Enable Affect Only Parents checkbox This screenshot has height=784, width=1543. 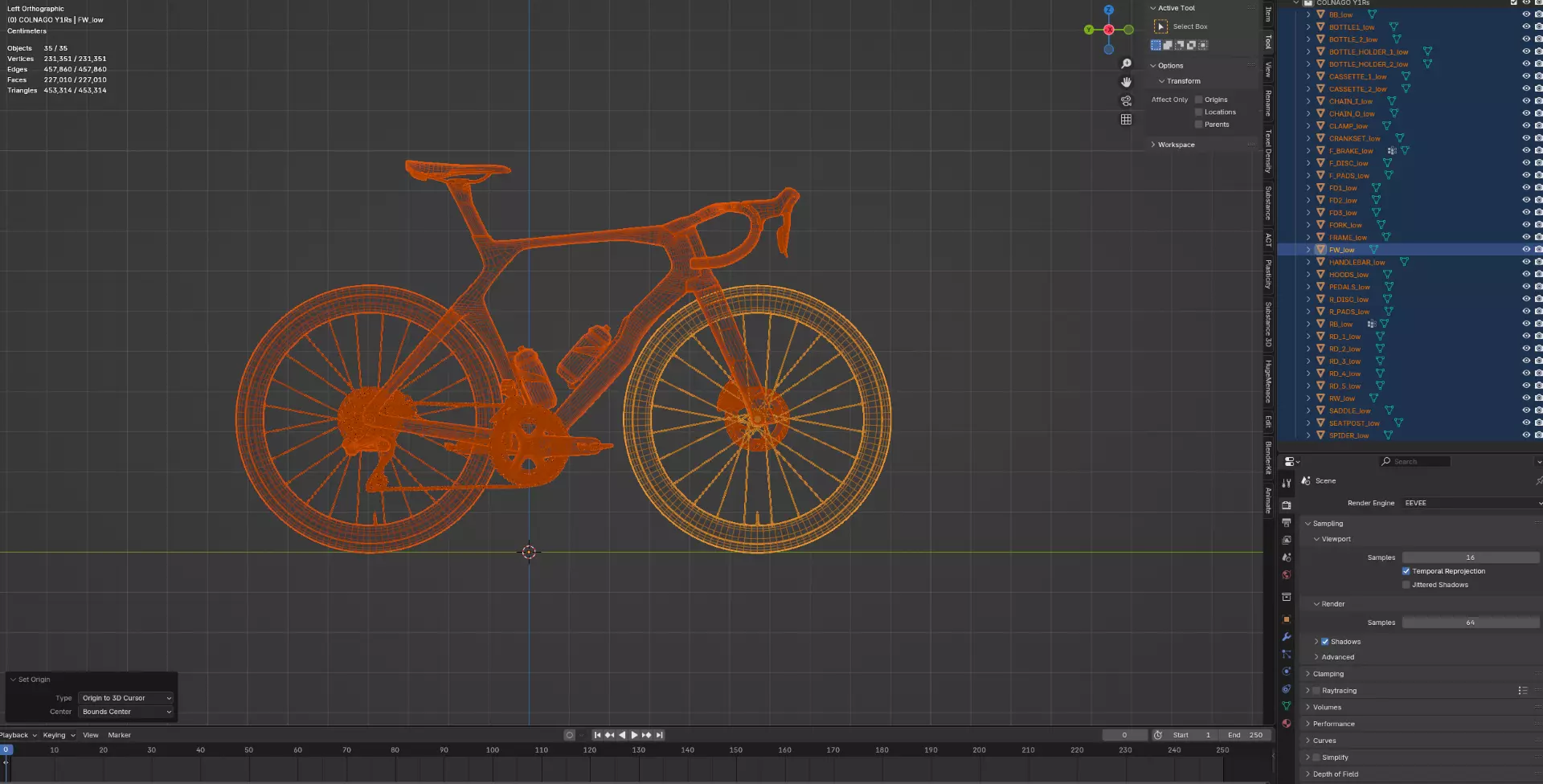click(1198, 125)
